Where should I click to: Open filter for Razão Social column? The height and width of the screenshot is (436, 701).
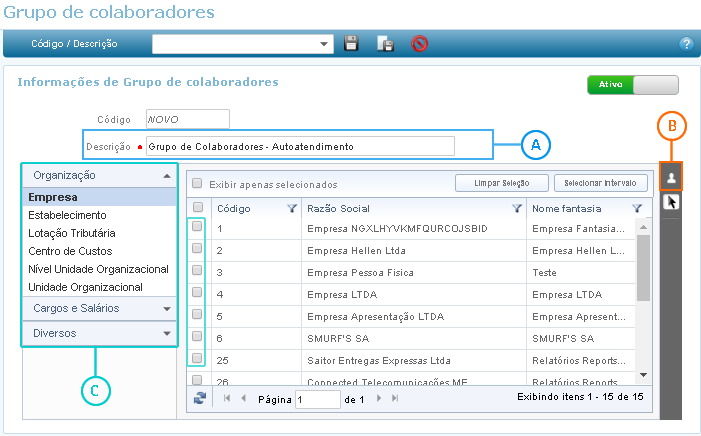(517, 209)
